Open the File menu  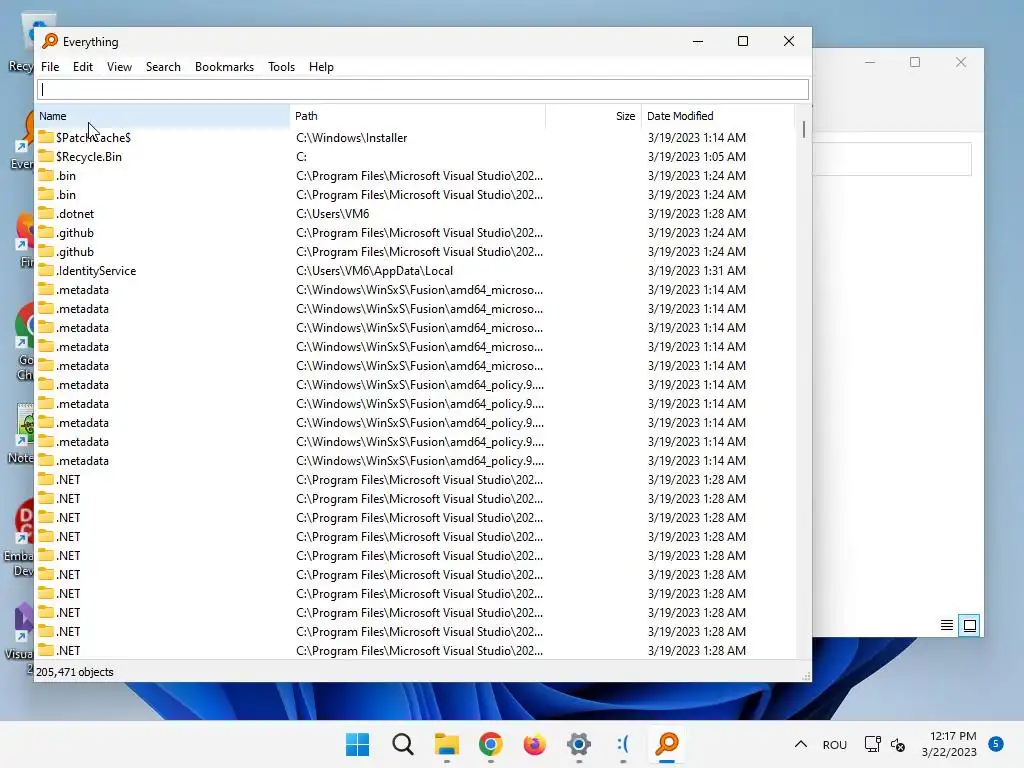[50, 67]
